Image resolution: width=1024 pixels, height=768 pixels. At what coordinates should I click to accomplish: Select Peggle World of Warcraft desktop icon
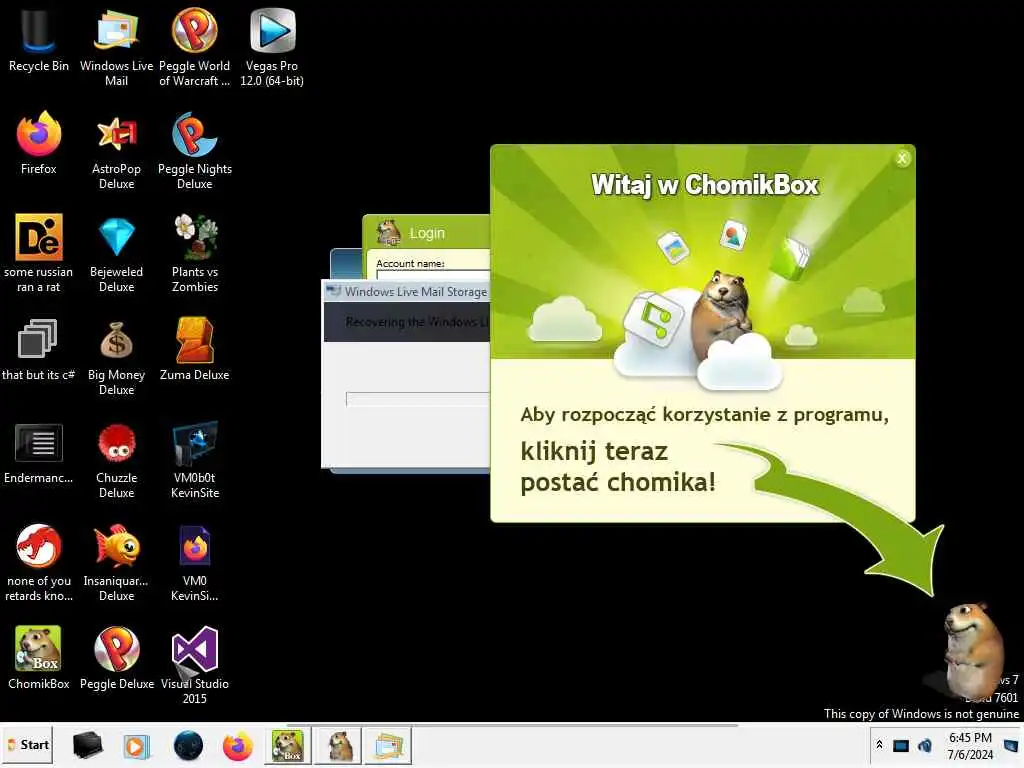pos(195,47)
